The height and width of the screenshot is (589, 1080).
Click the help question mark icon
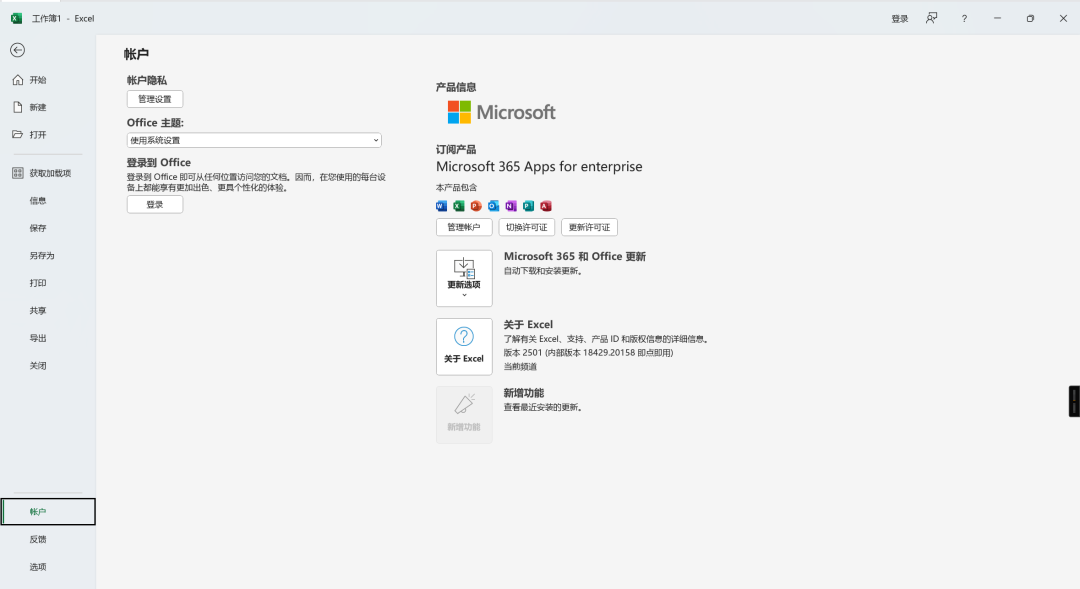[x=964, y=19]
